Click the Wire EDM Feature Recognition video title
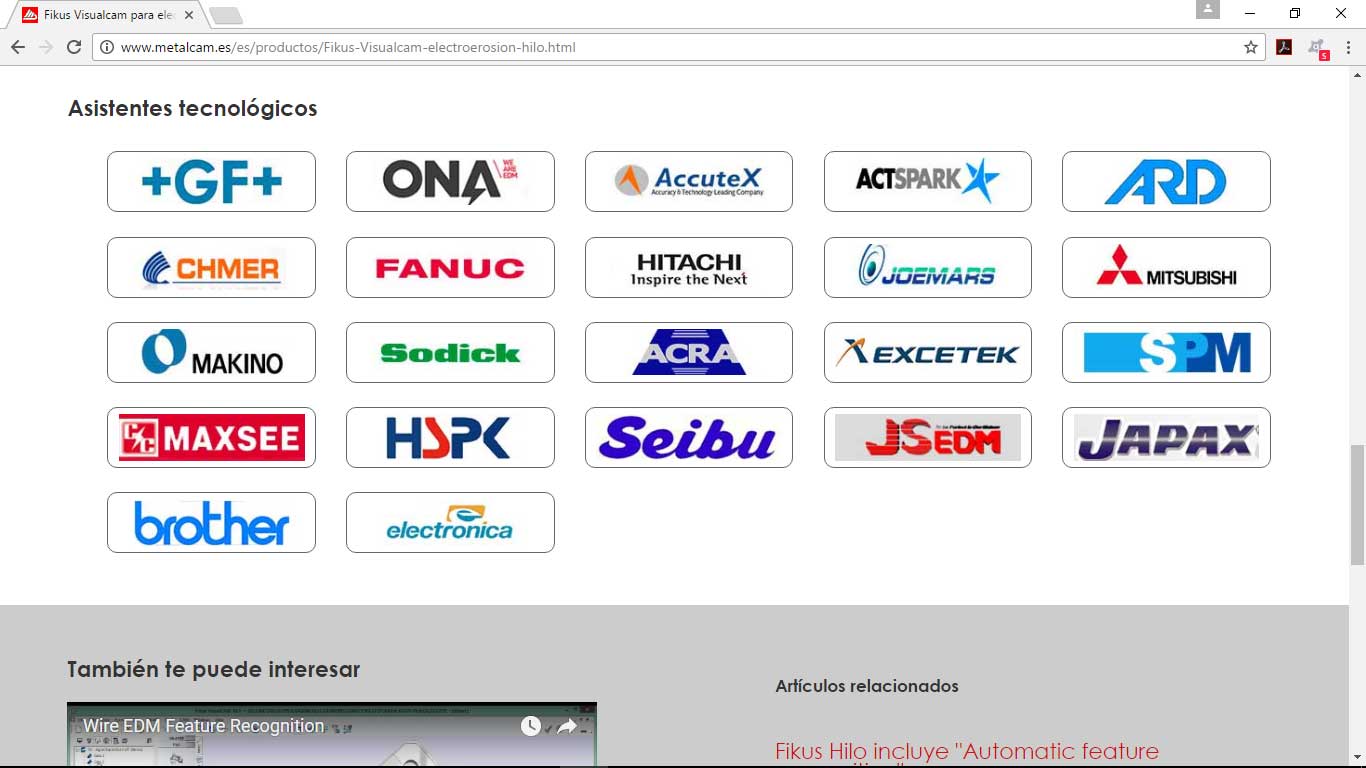The width and height of the screenshot is (1366, 768). 204,726
